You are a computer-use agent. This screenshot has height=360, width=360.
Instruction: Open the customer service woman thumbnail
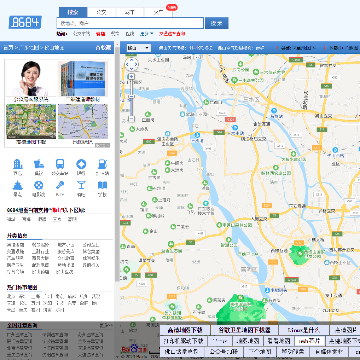point(31,79)
